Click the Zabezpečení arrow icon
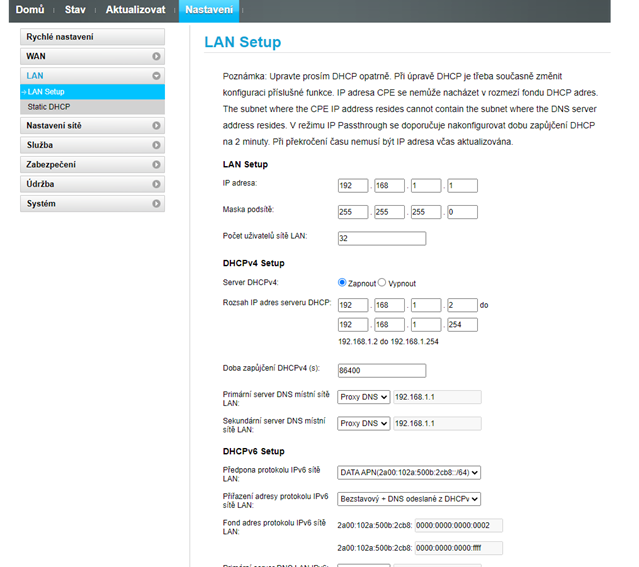The image size is (639, 567). pyautogui.click(x=156, y=165)
